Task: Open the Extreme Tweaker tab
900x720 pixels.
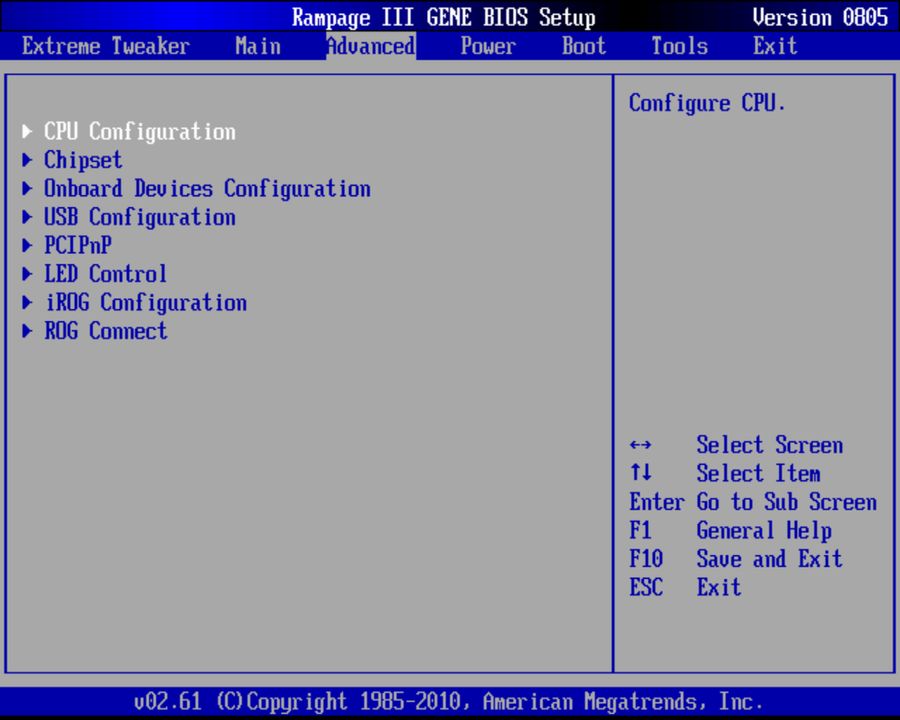Action: (106, 46)
